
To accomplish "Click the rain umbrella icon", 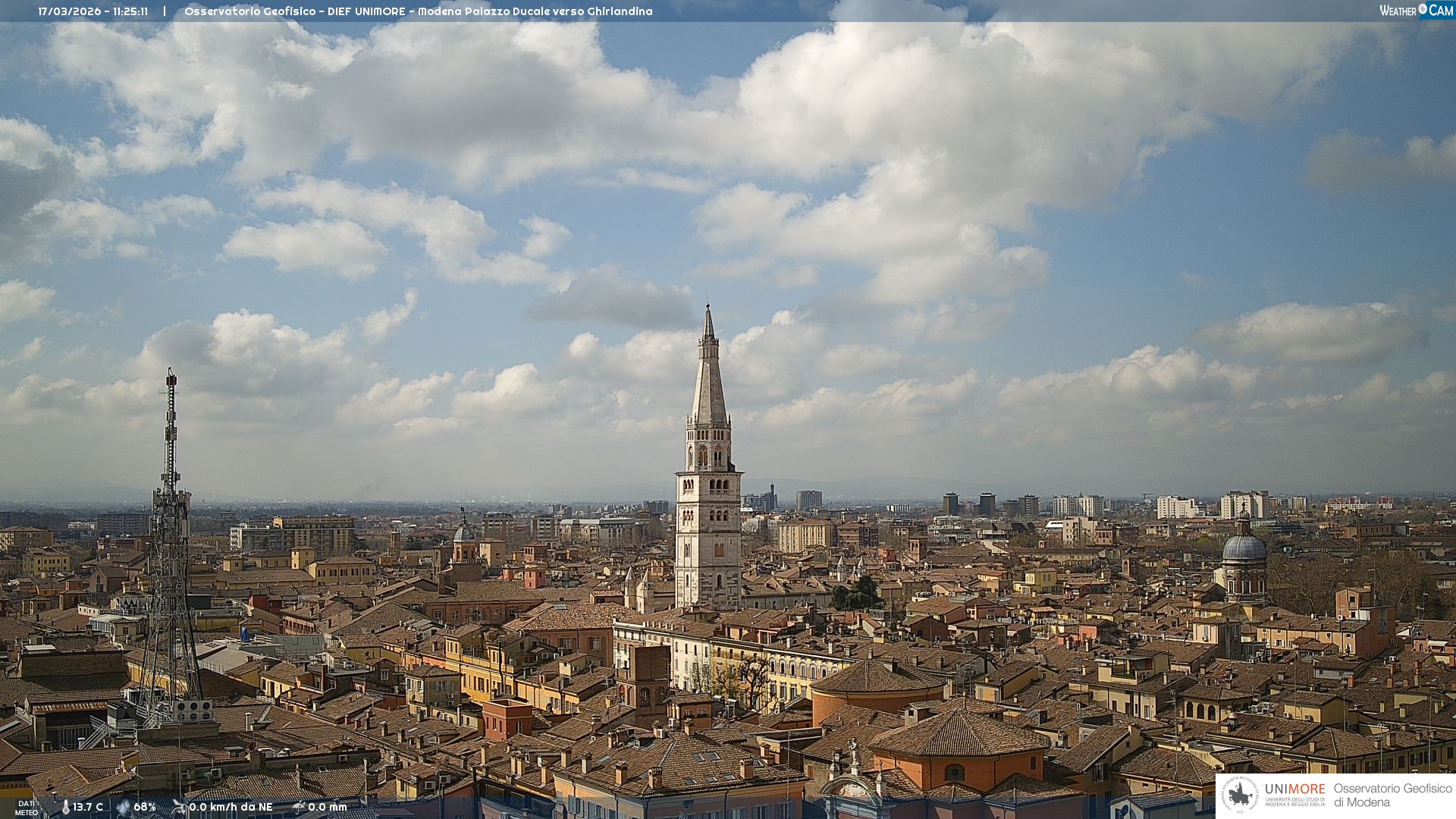I will (x=299, y=807).
